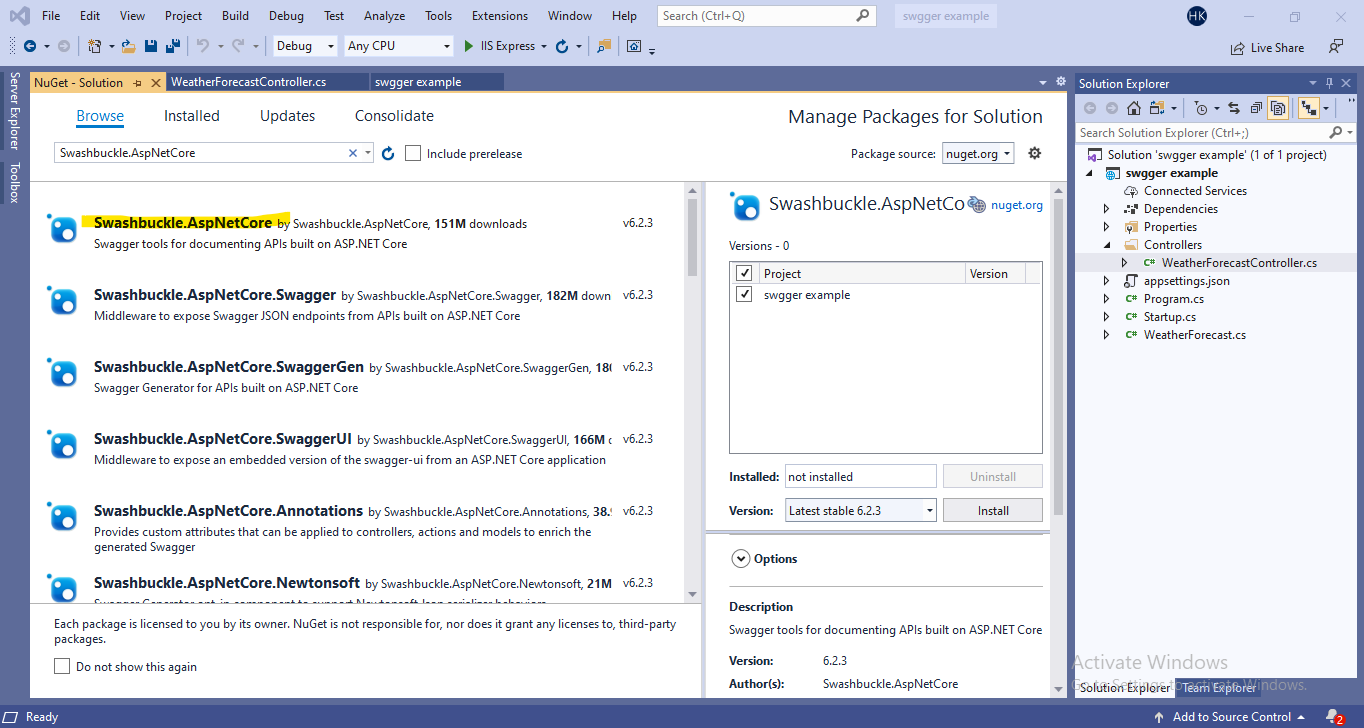Click the Undo toolbar icon

pyautogui.click(x=203, y=46)
